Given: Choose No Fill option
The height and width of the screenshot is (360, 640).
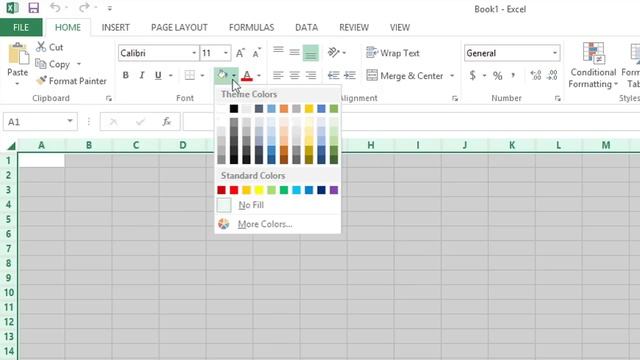Looking at the screenshot, I should click(x=278, y=205).
